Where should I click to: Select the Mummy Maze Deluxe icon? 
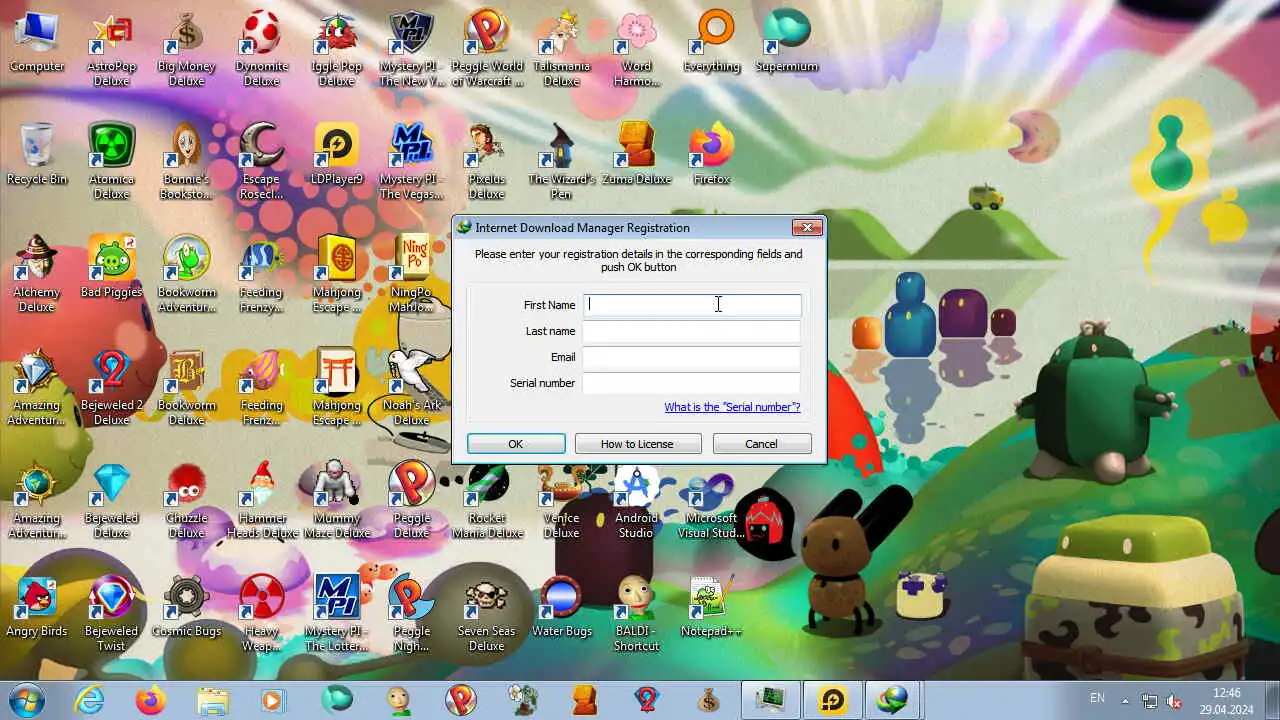[336, 500]
